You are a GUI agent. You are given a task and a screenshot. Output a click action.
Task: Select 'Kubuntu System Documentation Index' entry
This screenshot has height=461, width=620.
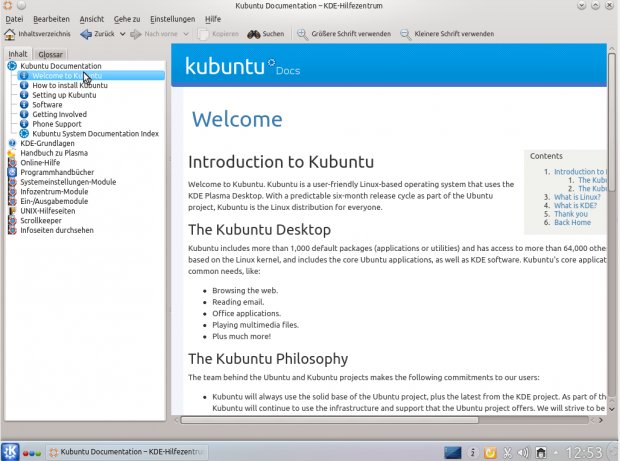point(95,133)
